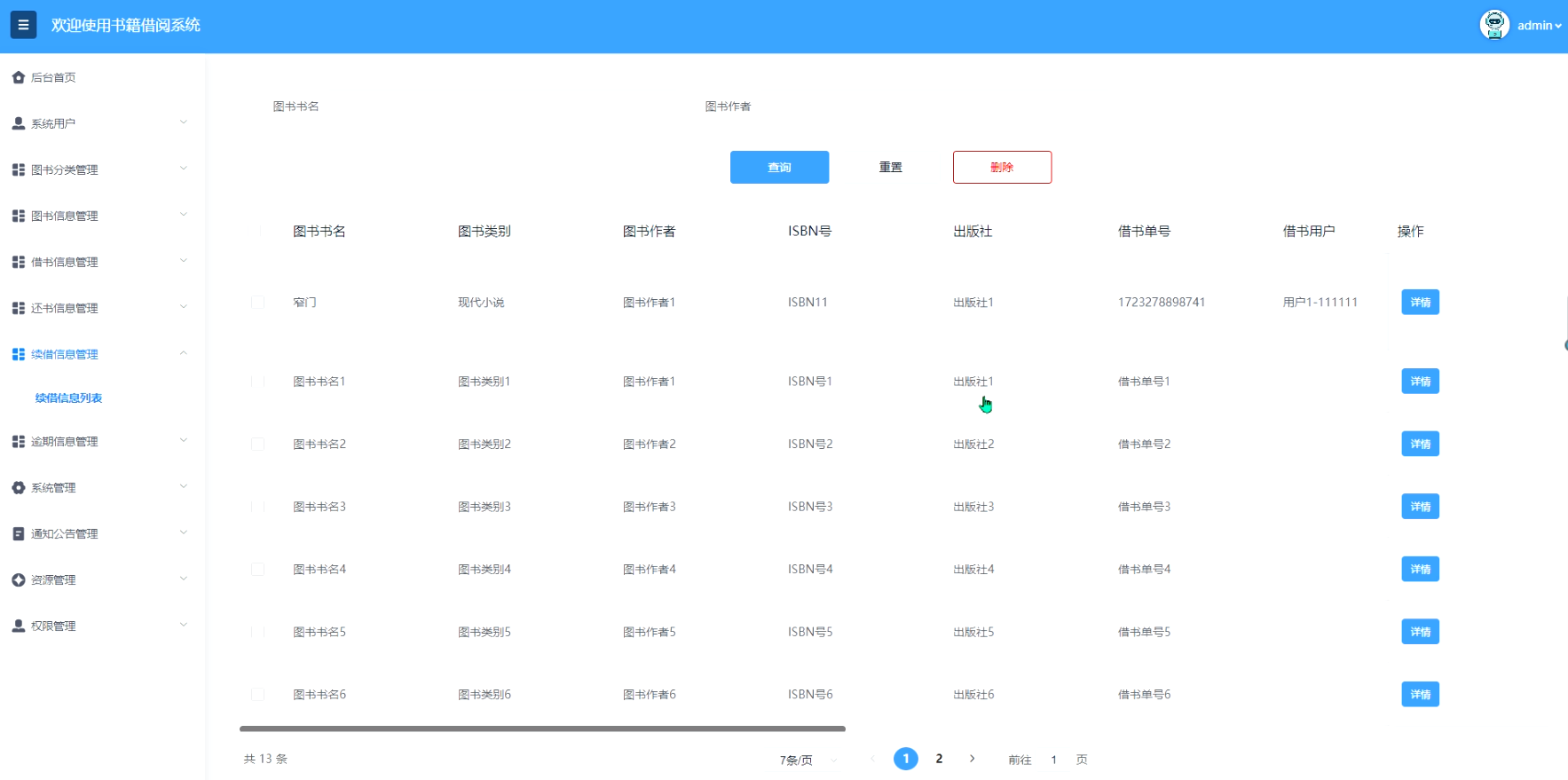The height and width of the screenshot is (780, 1568).
Task: Click the ISBN号 column header
Action: 809,231
